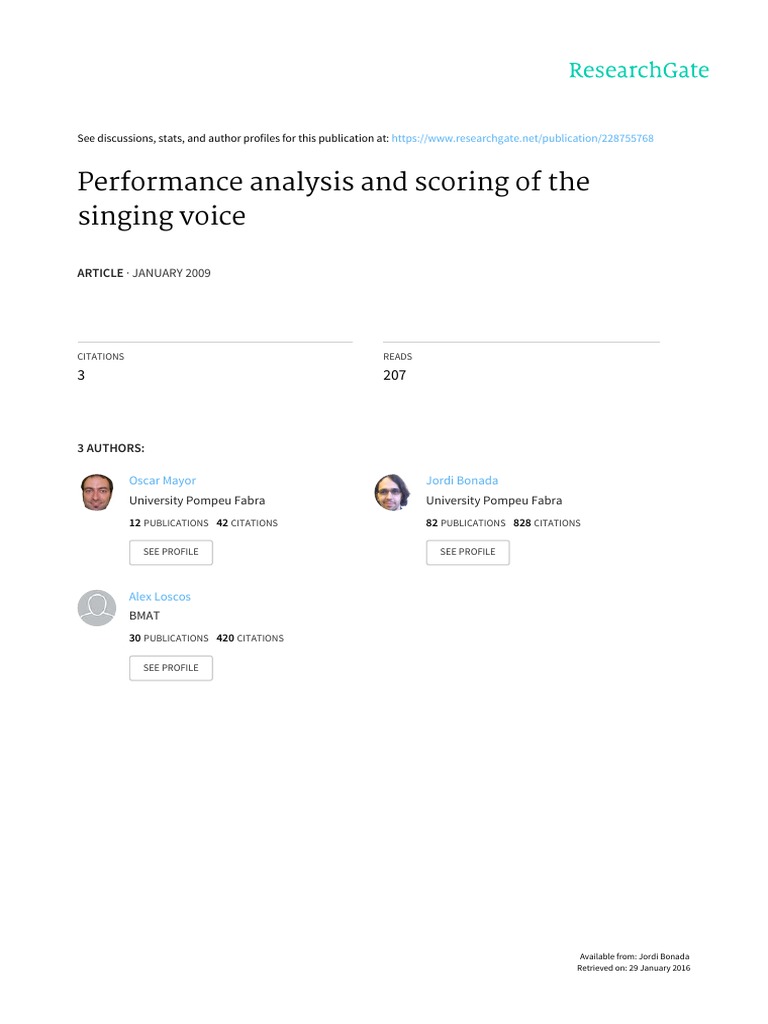Click the BMAT affiliation text

pos(144,616)
